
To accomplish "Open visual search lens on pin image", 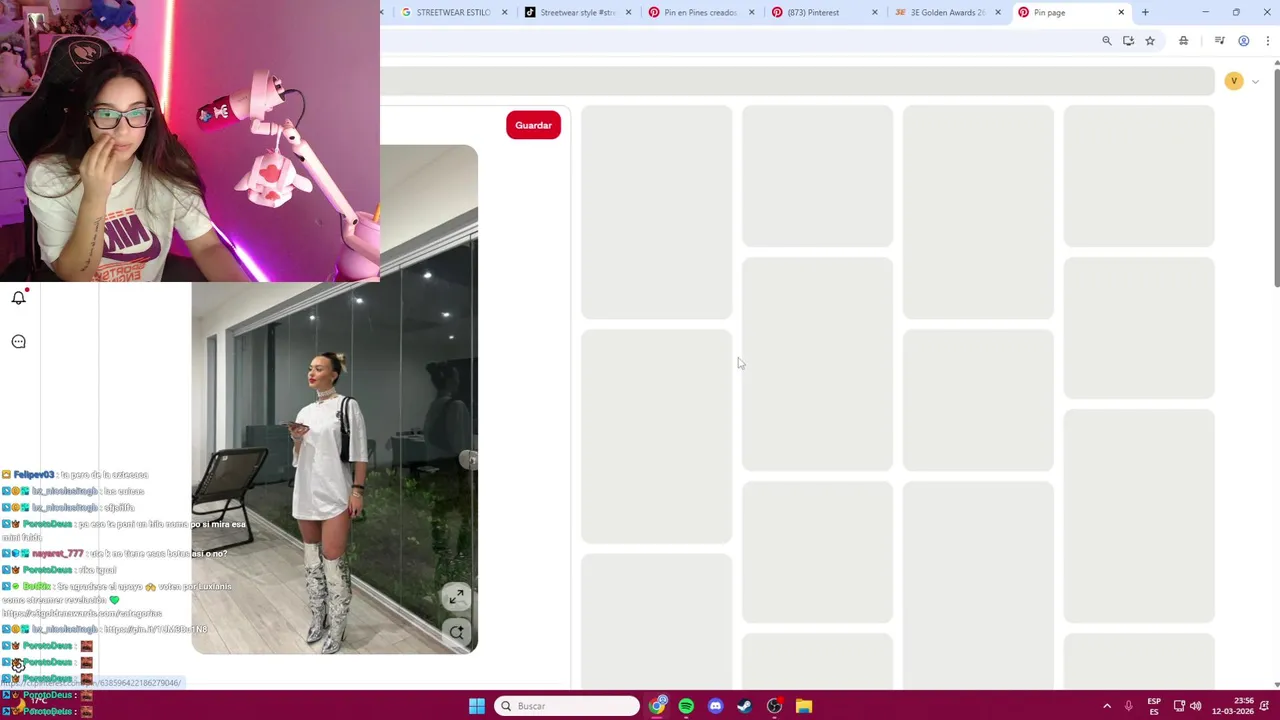I will 457,632.
